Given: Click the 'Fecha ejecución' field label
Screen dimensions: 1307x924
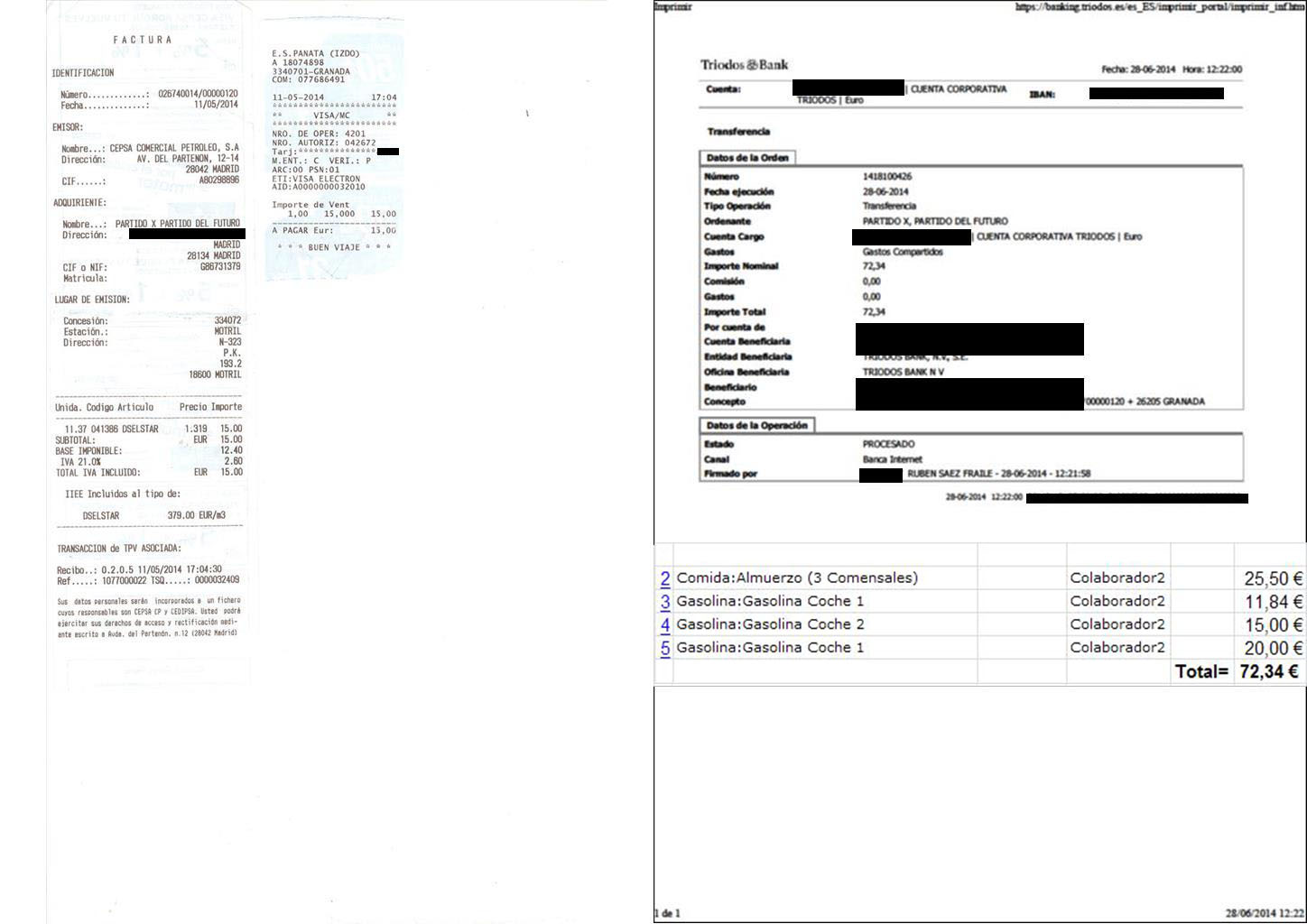Looking at the screenshot, I should point(739,192).
